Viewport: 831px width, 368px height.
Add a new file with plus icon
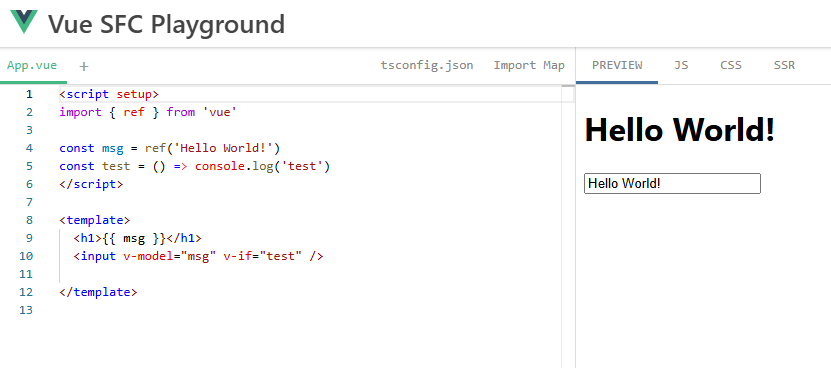pyautogui.click(x=84, y=66)
